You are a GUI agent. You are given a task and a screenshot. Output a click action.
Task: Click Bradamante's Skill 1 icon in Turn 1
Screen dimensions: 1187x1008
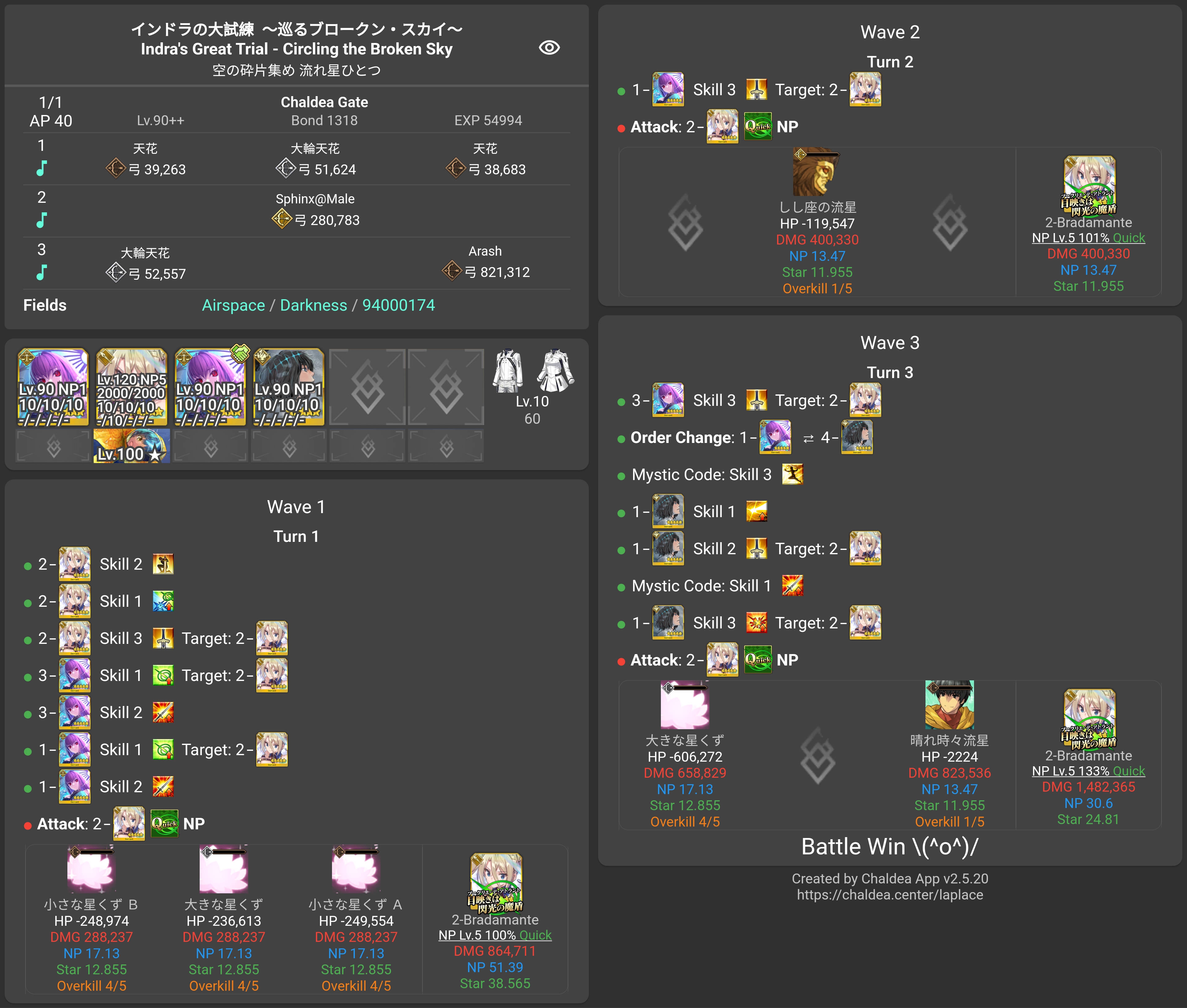coord(163,601)
